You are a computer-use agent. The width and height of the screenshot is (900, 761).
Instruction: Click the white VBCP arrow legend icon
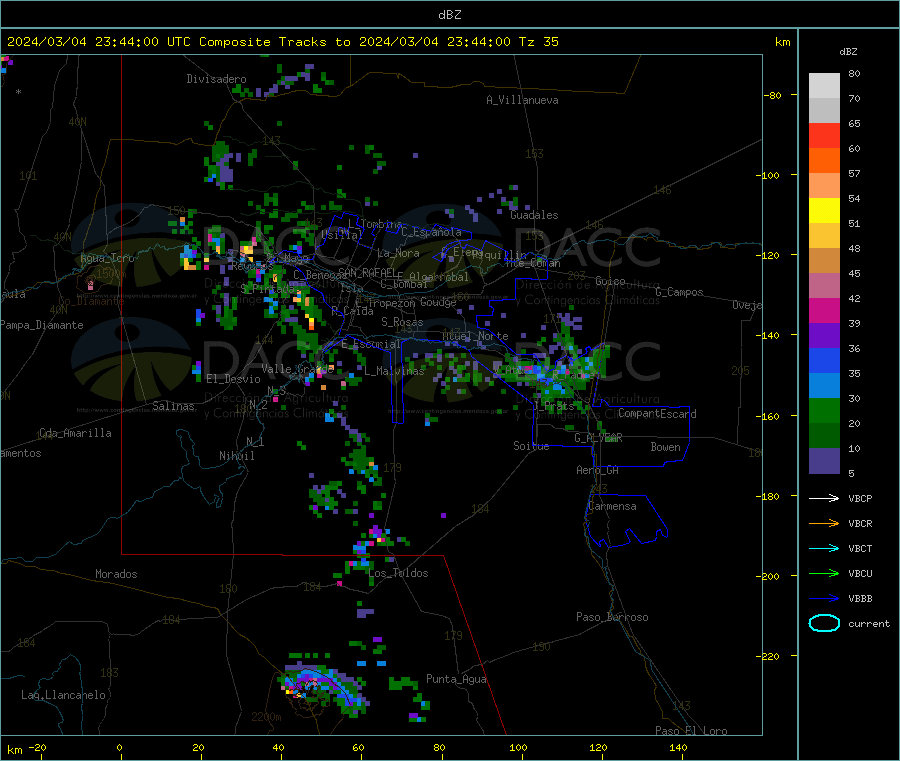coord(824,498)
